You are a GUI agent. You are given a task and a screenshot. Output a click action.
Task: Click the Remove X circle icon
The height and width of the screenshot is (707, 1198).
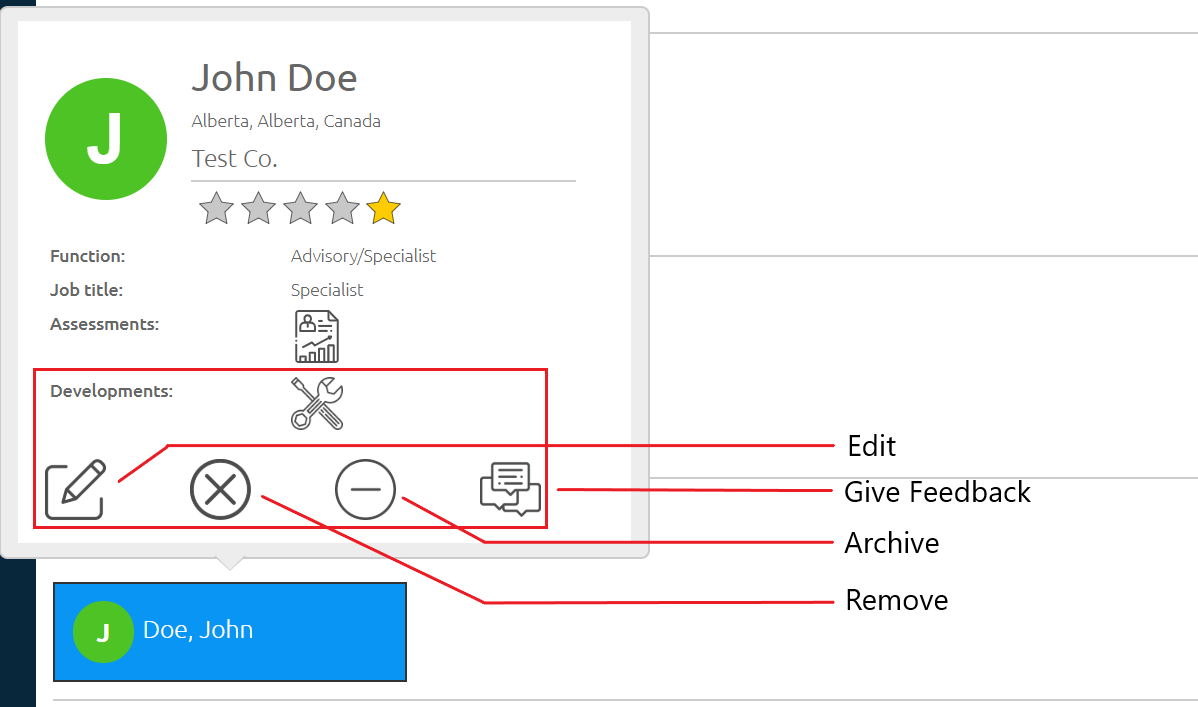pyautogui.click(x=220, y=489)
